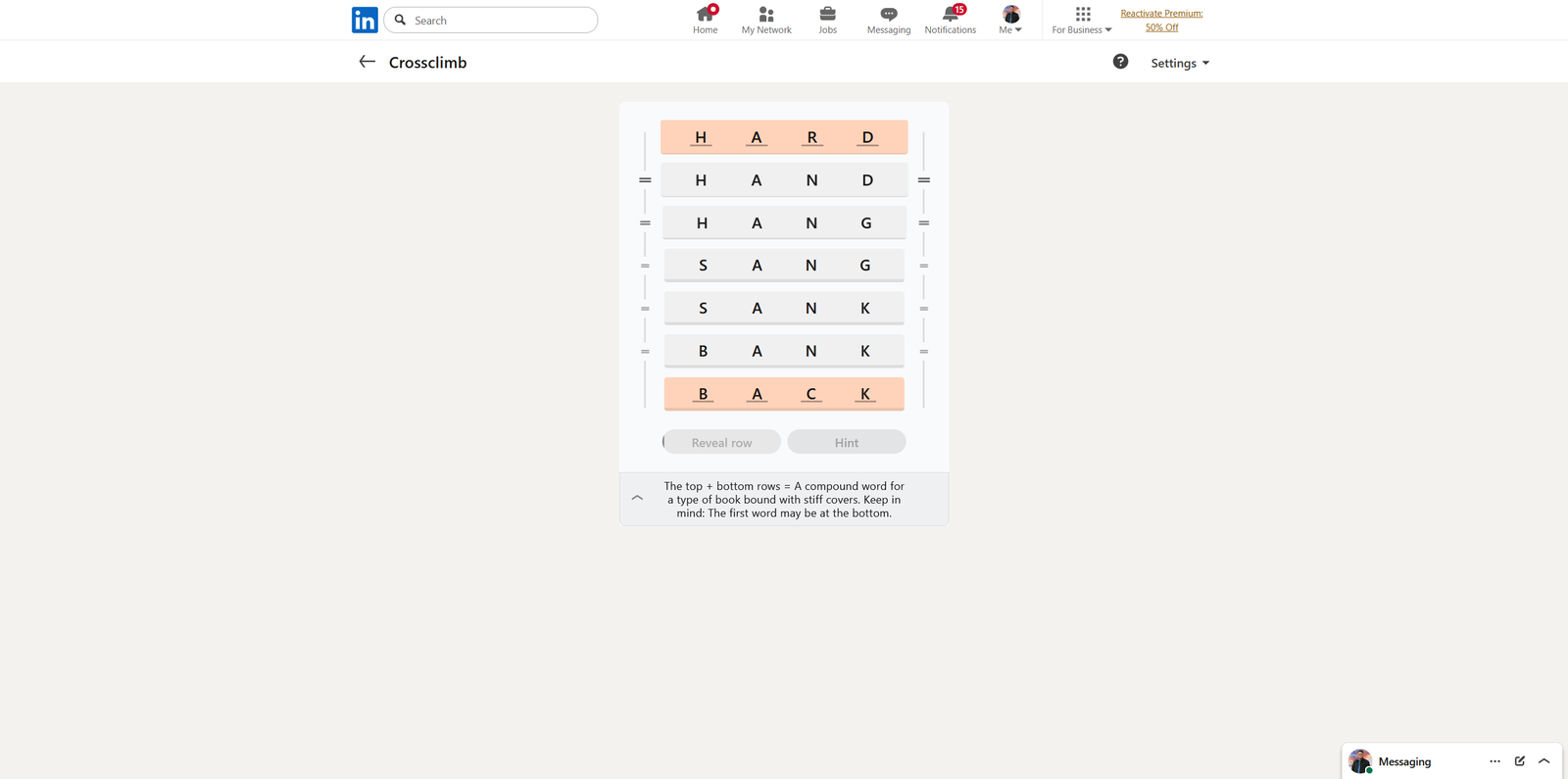Collapse the clue panel chevron
The height and width of the screenshot is (779, 1568).
637,498
